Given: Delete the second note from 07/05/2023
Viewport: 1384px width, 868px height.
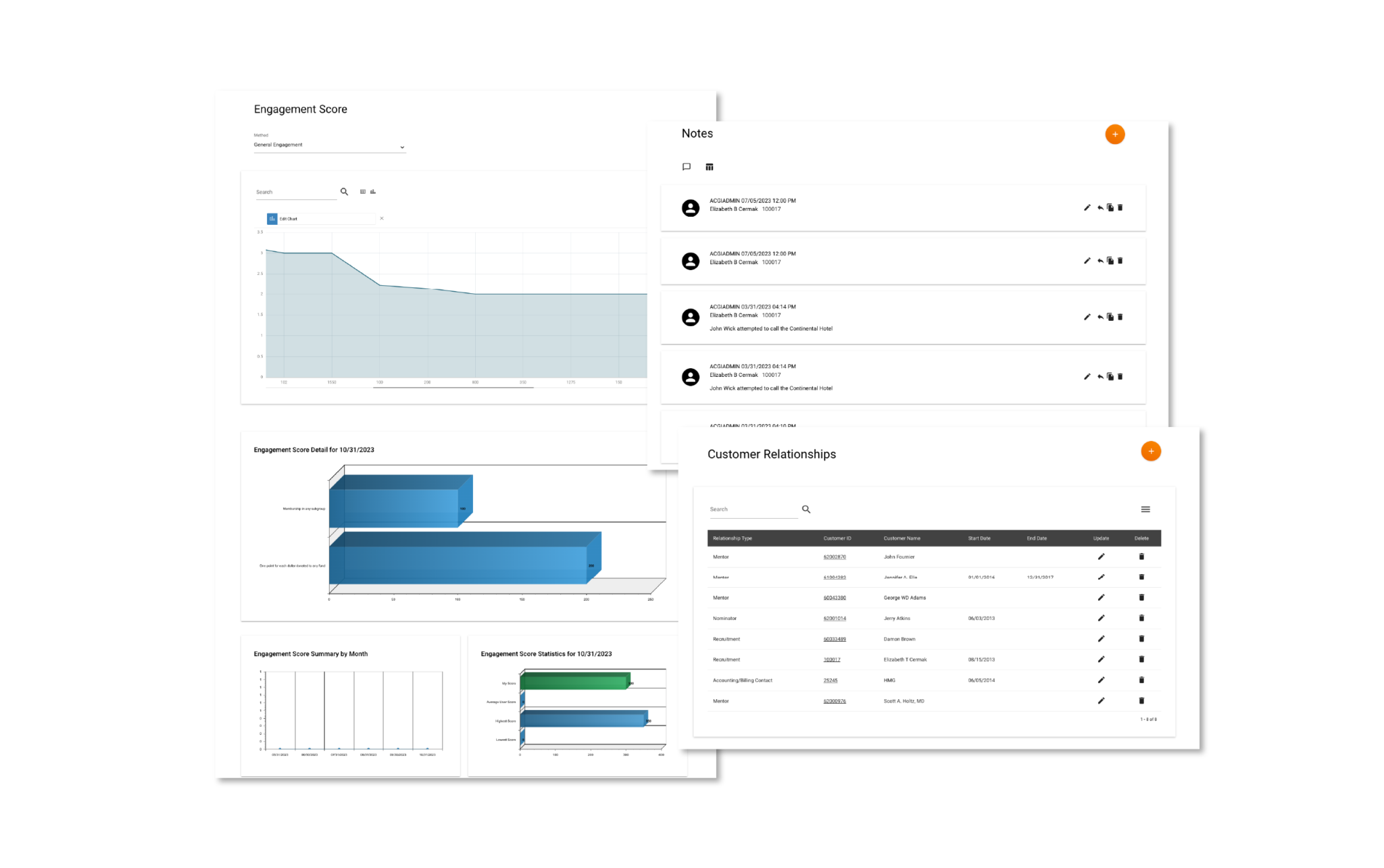Looking at the screenshot, I should (1120, 261).
